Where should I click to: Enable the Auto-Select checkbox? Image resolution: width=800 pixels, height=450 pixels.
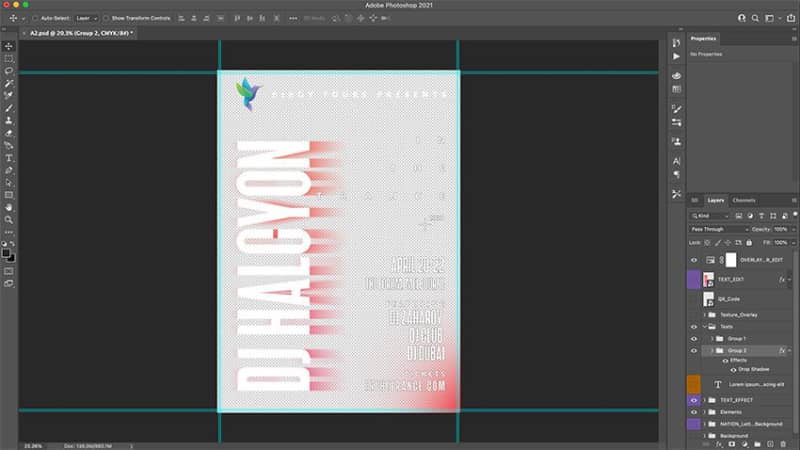35,18
